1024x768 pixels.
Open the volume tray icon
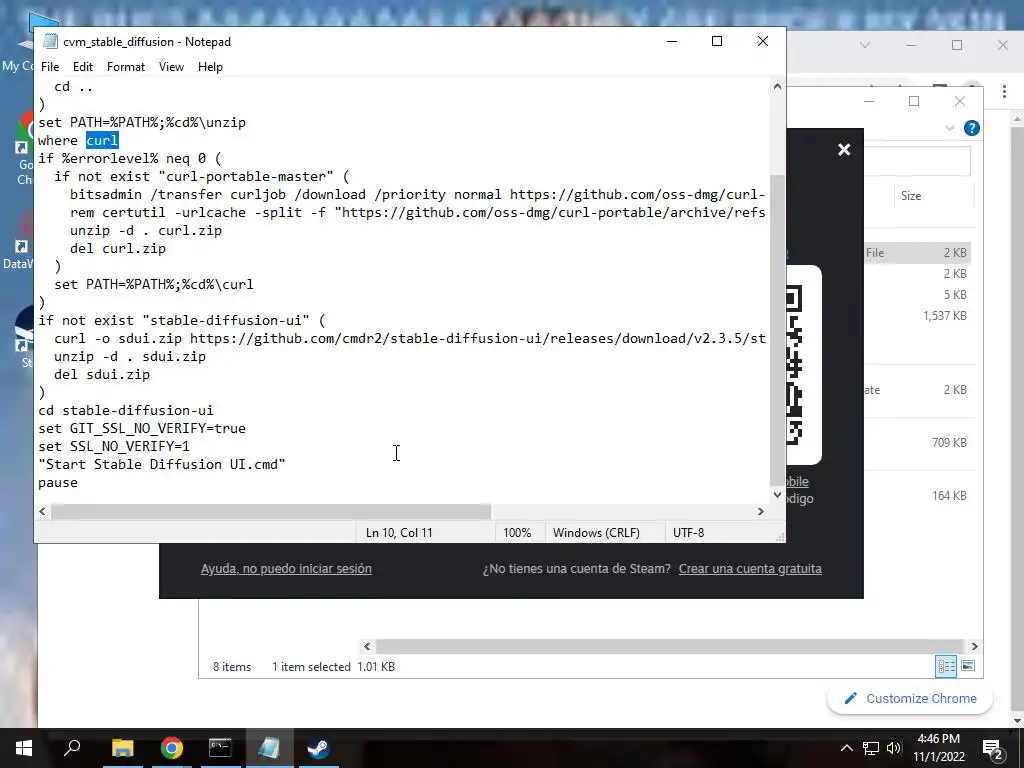coord(894,748)
